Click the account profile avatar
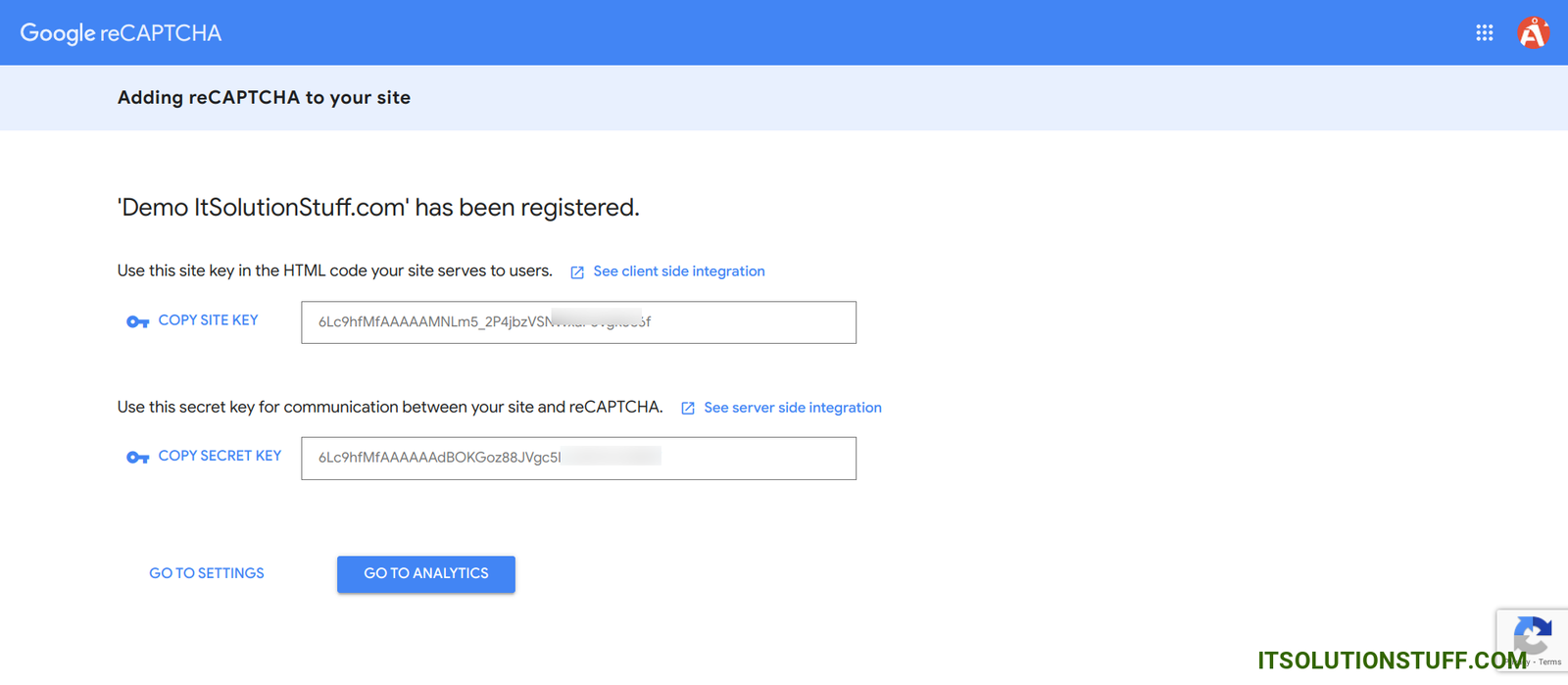Screen dimensions: 1568x685 coord(1533,33)
